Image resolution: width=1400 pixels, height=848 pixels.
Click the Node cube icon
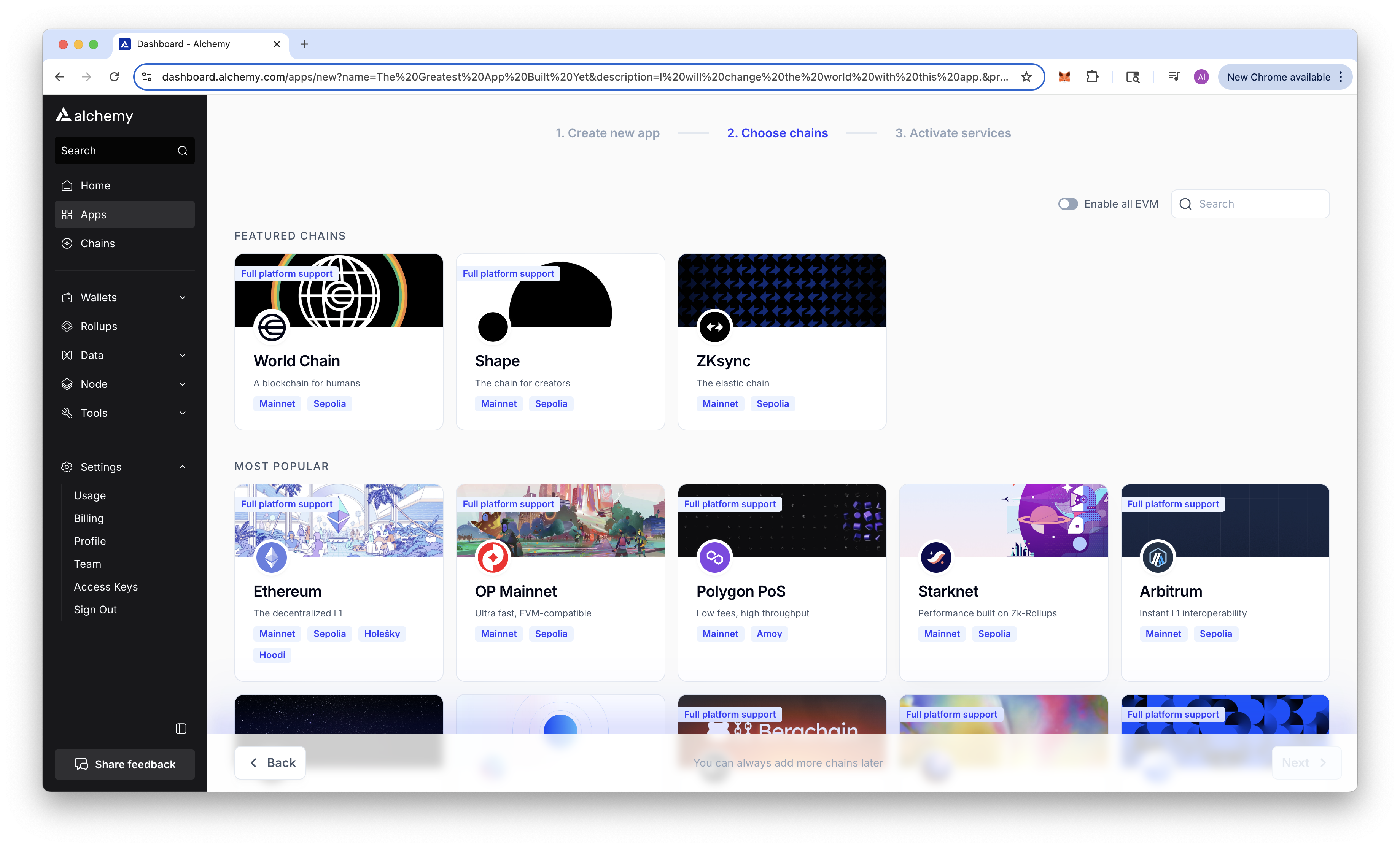(67, 384)
